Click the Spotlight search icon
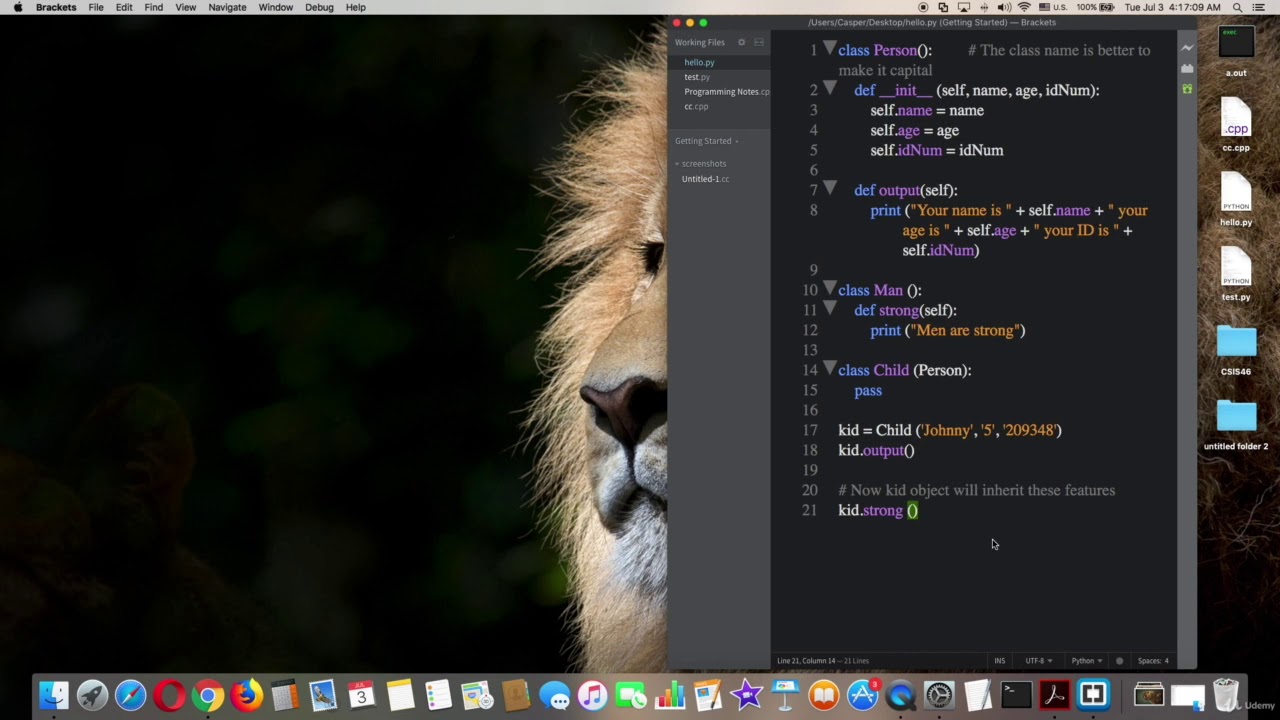 (x=1237, y=7)
